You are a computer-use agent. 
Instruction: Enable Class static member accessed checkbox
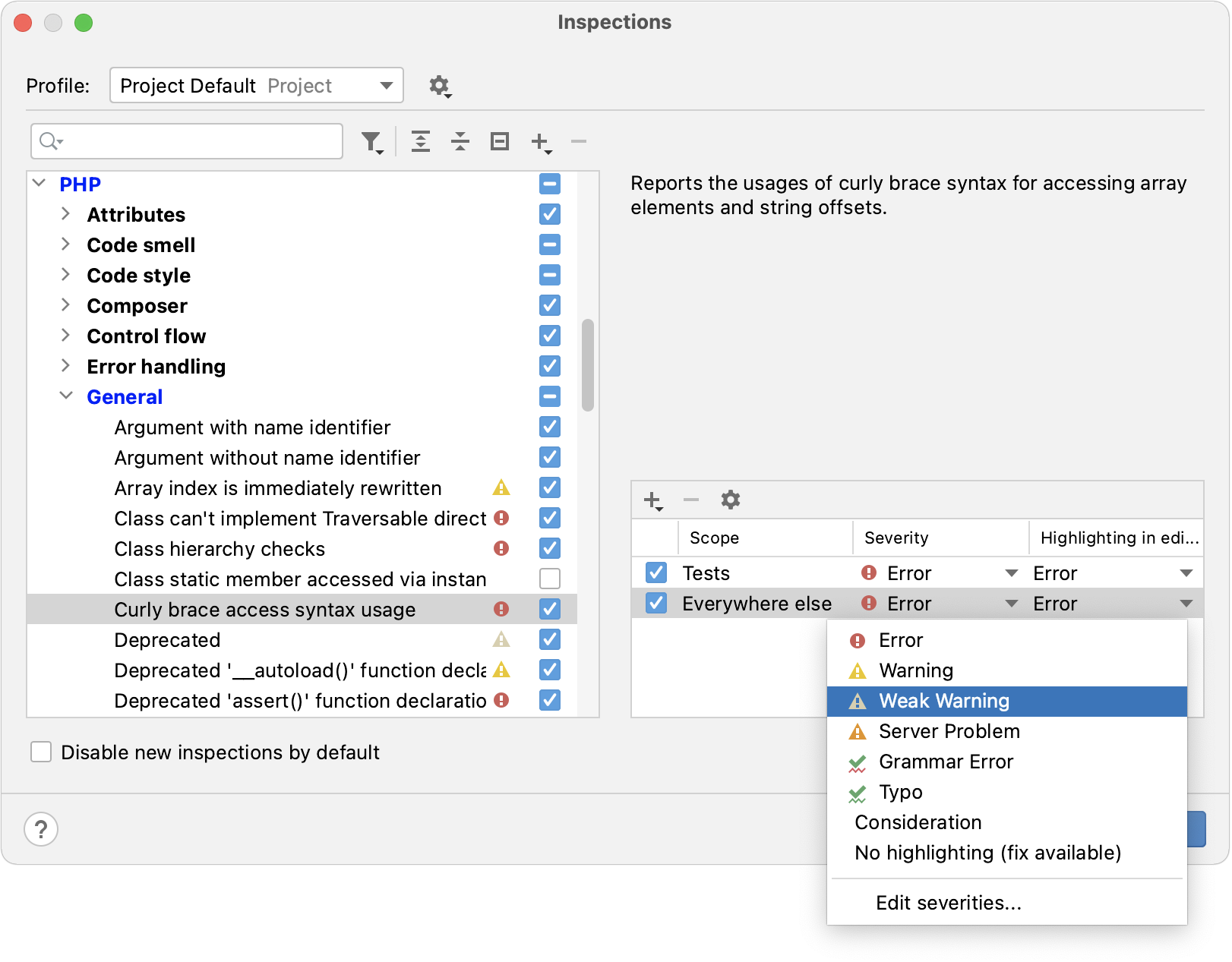point(550,579)
